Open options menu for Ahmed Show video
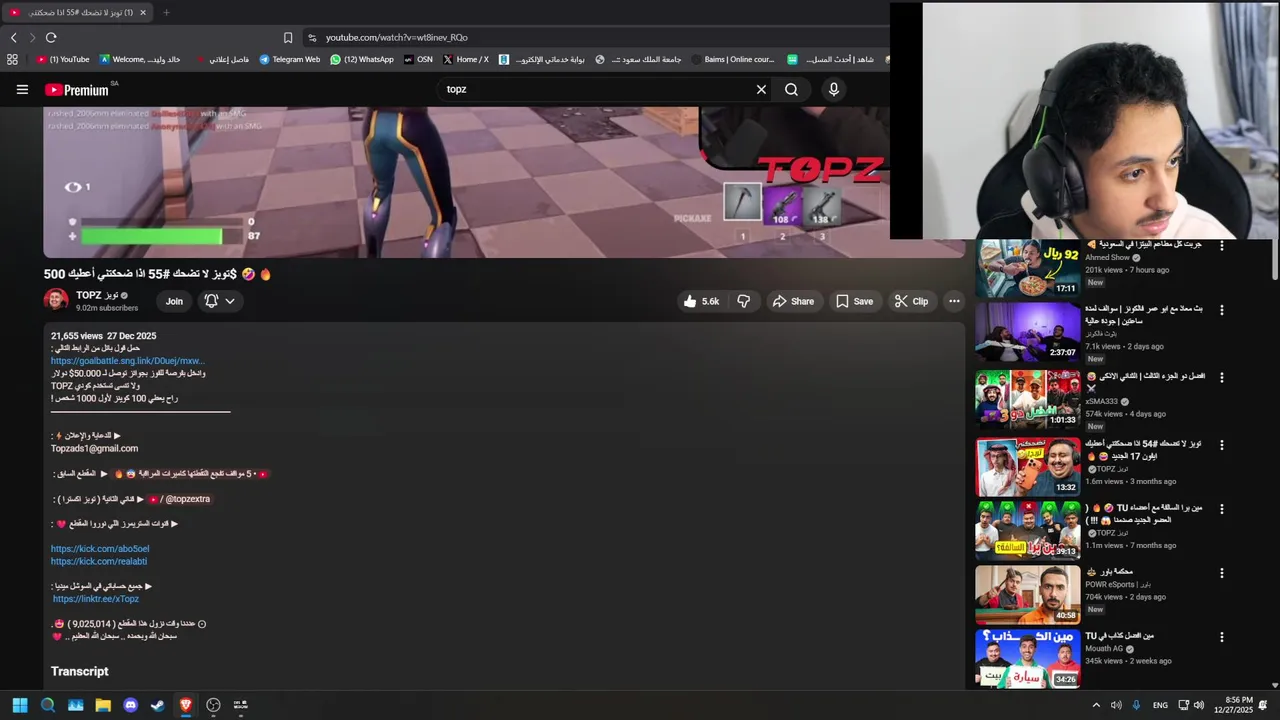1280x720 pixels. point(1221,246)
